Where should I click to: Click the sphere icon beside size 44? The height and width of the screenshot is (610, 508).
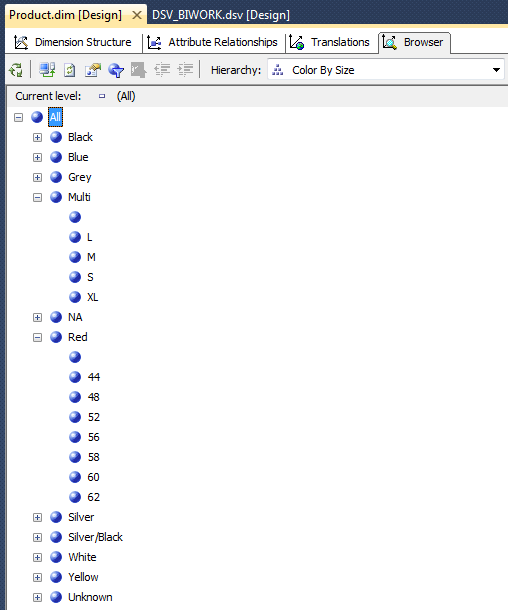pyautogui.click(x=75, y=377)
